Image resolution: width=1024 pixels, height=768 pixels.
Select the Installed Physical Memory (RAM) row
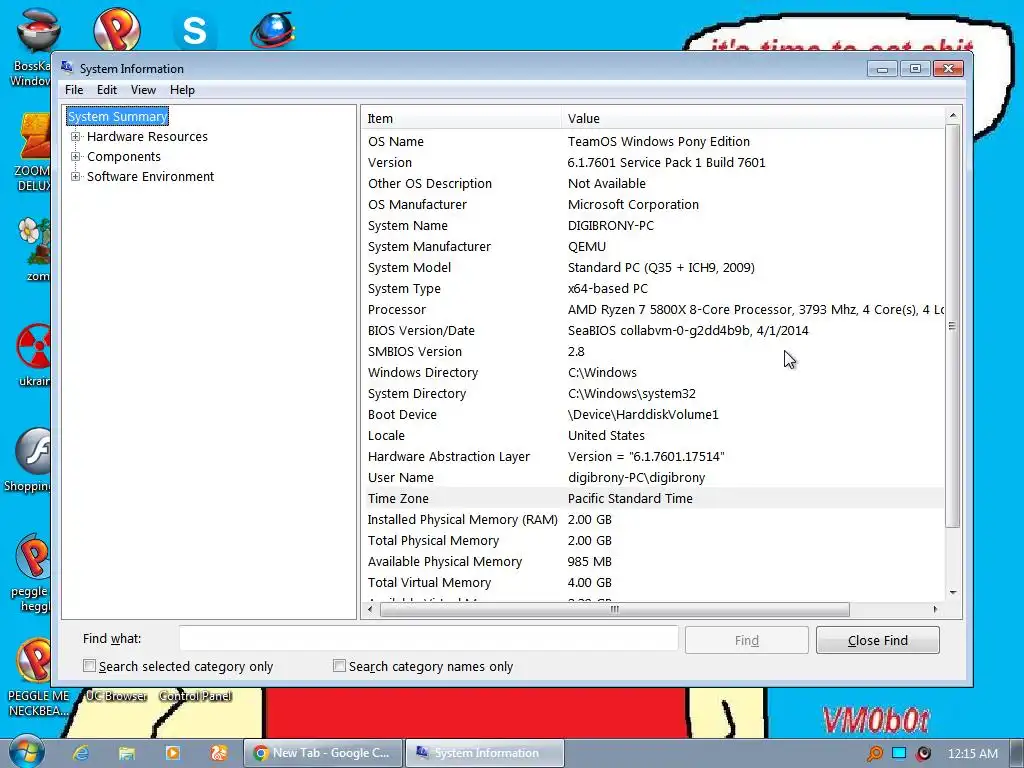click(x=653, y=519)
